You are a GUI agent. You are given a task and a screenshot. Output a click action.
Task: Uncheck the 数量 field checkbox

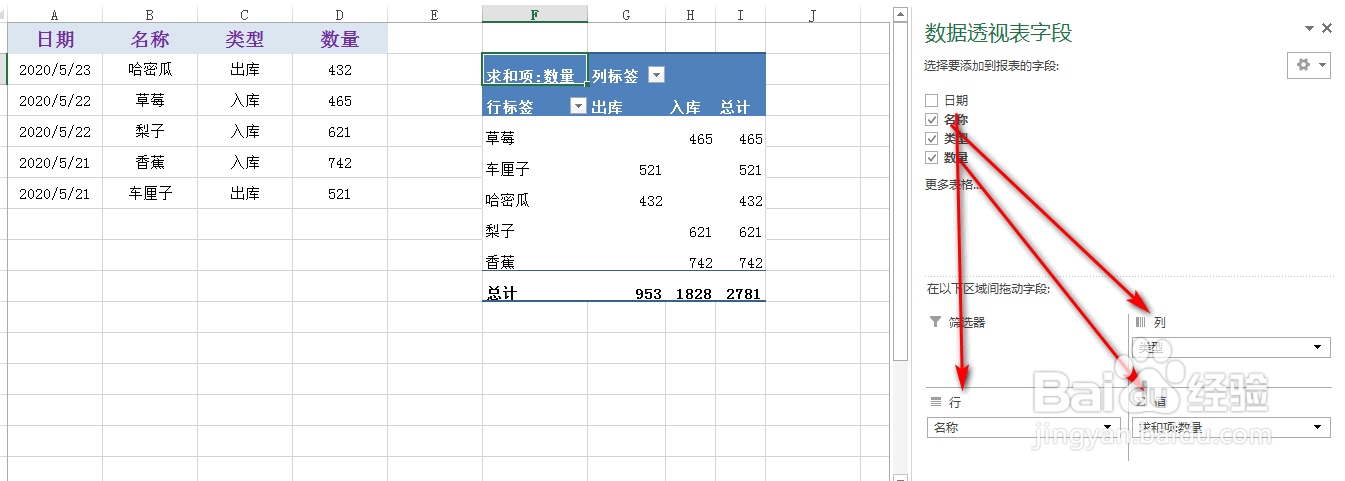[x=932, y=158]
